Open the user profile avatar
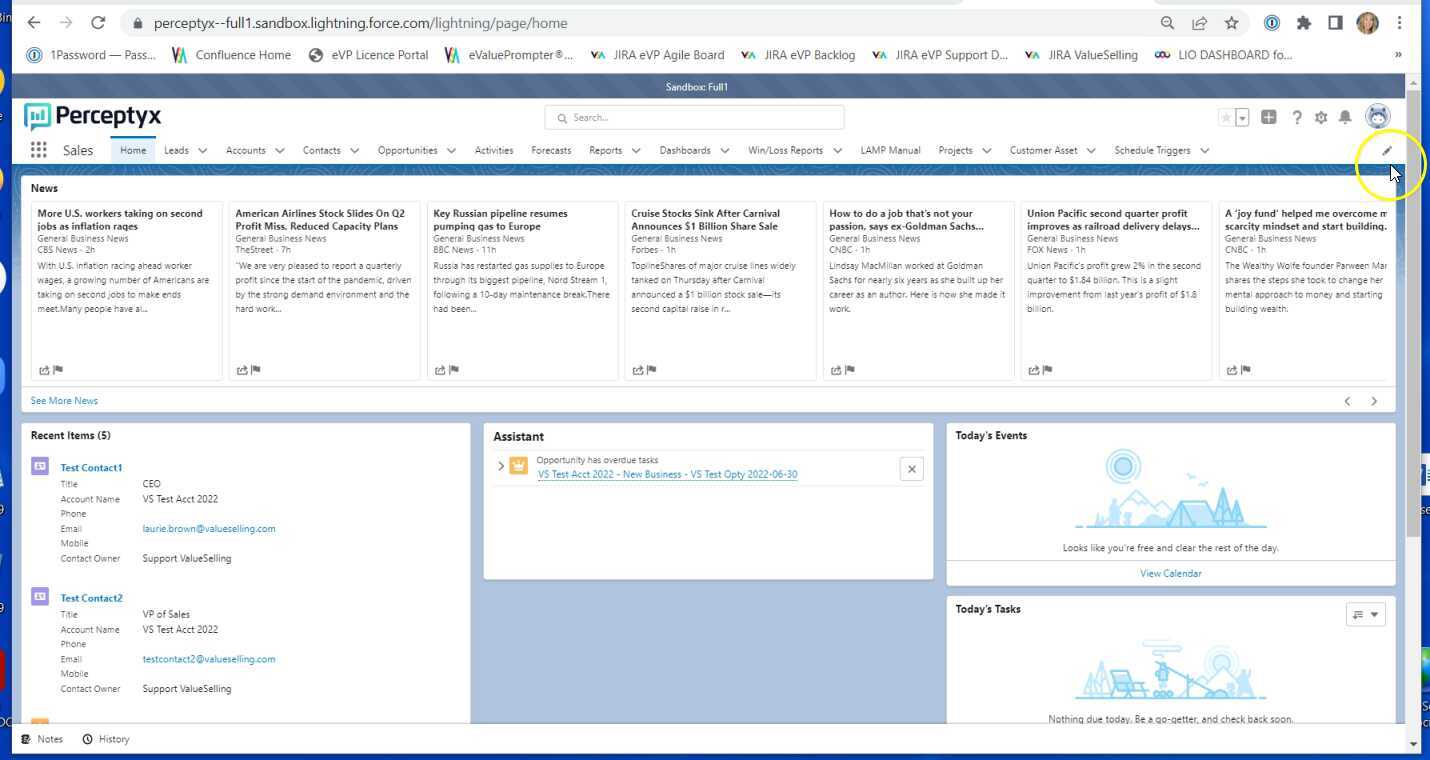1430x760 pixels. 1377,117
